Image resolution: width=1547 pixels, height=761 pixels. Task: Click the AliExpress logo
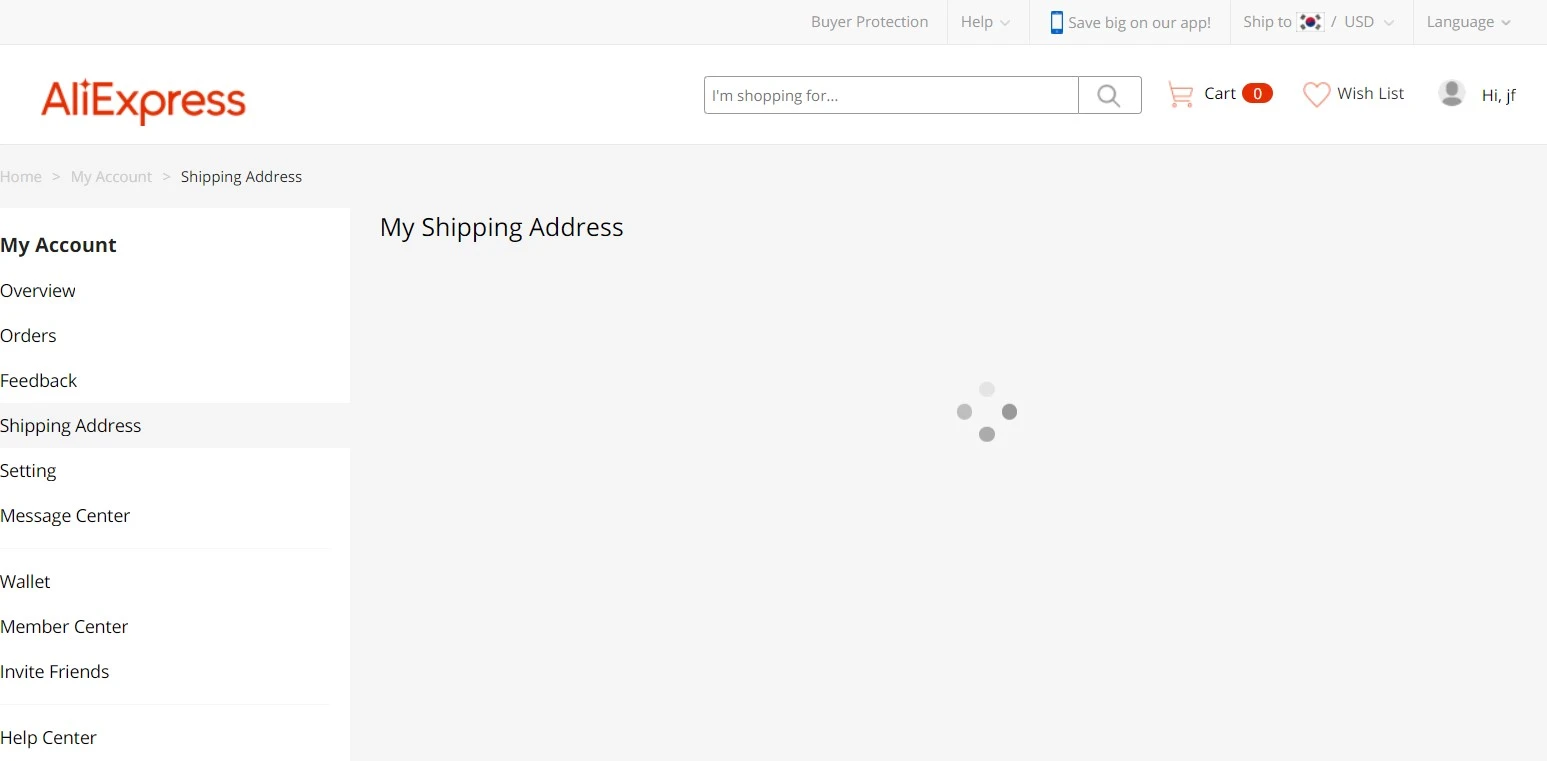tap(143, 100)
